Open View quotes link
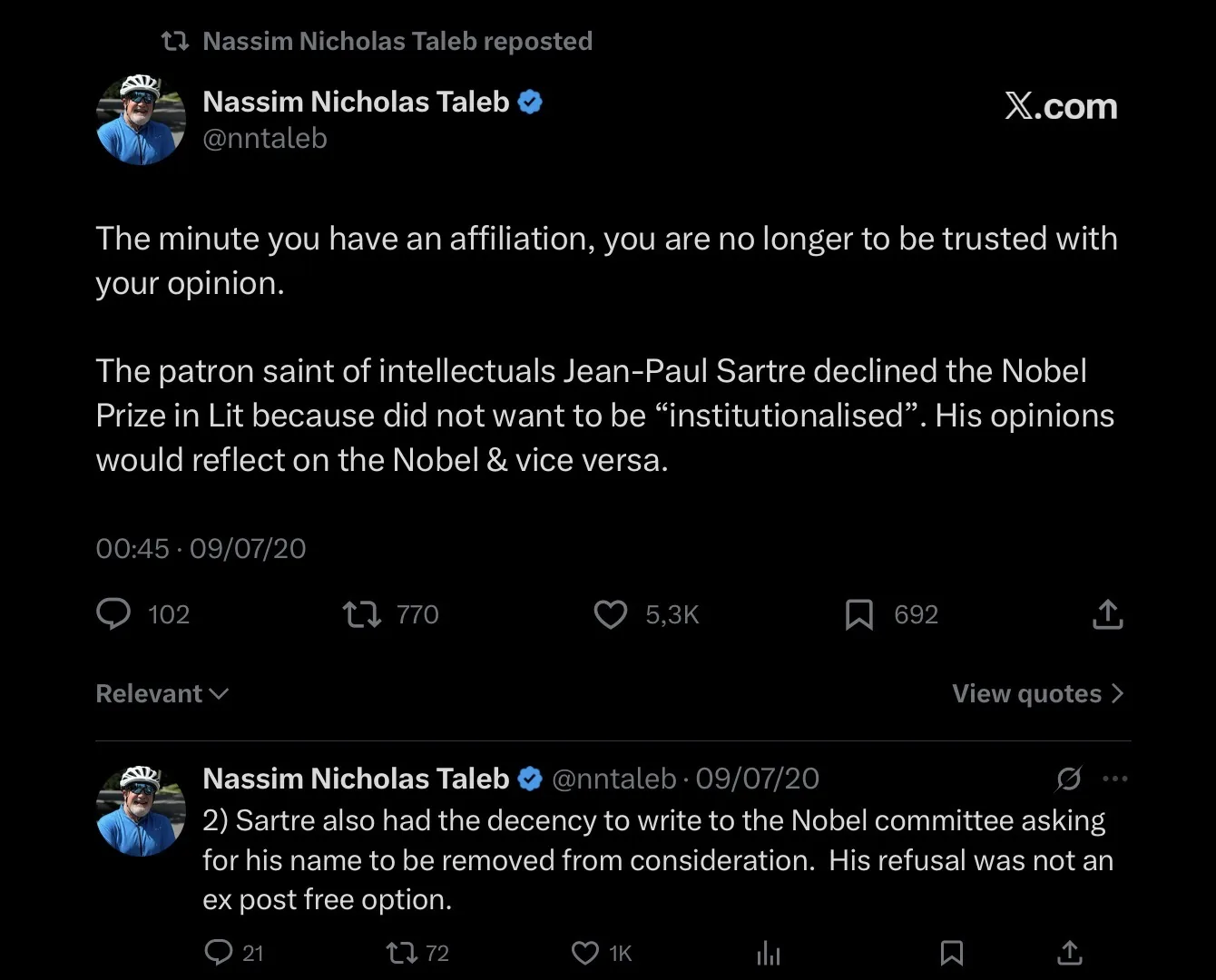Image resolution: width=1216 pixels, height=980 pixels. (x=1026, y=693)
